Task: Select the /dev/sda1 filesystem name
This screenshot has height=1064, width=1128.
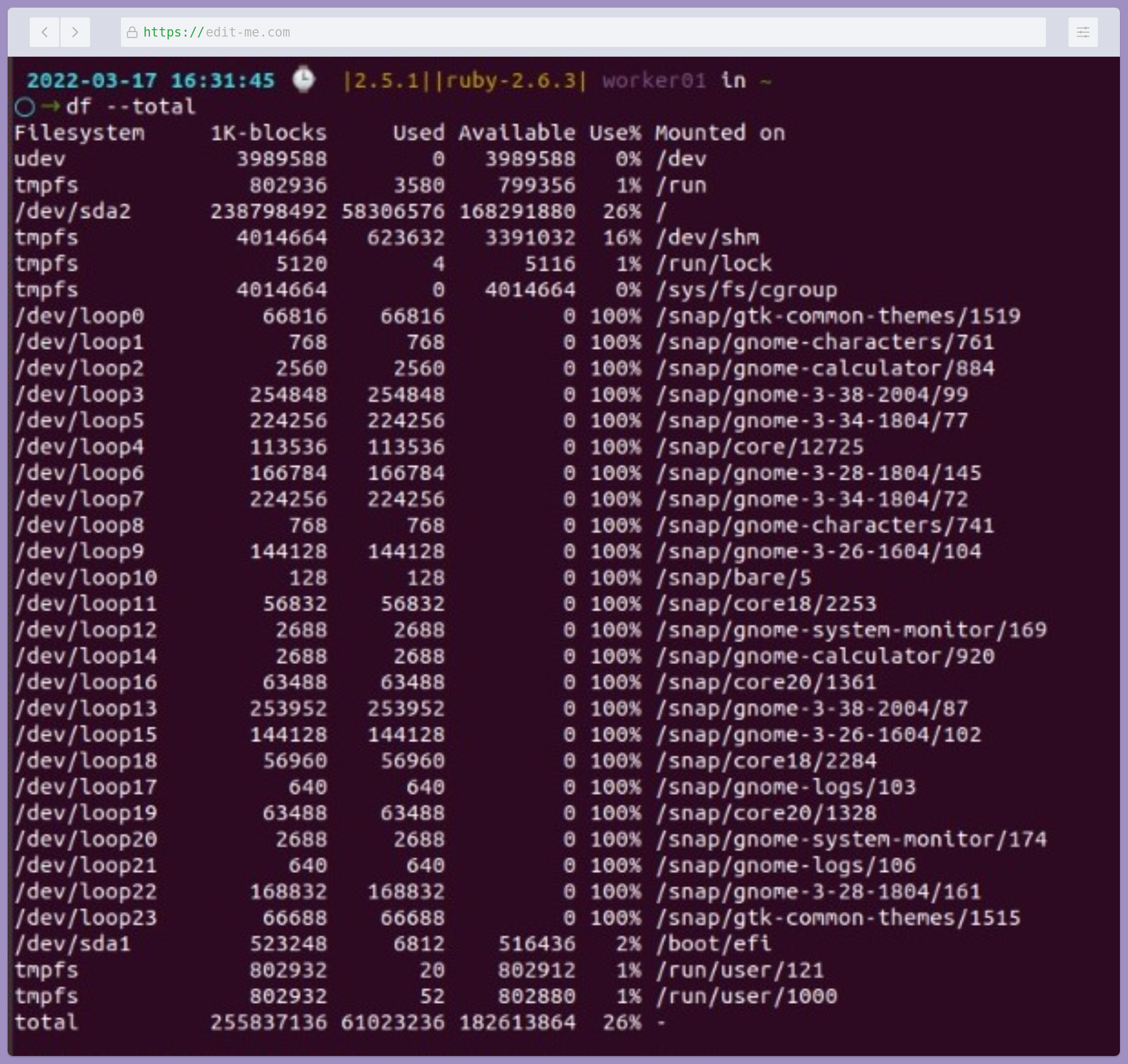Action: point(73,944)
